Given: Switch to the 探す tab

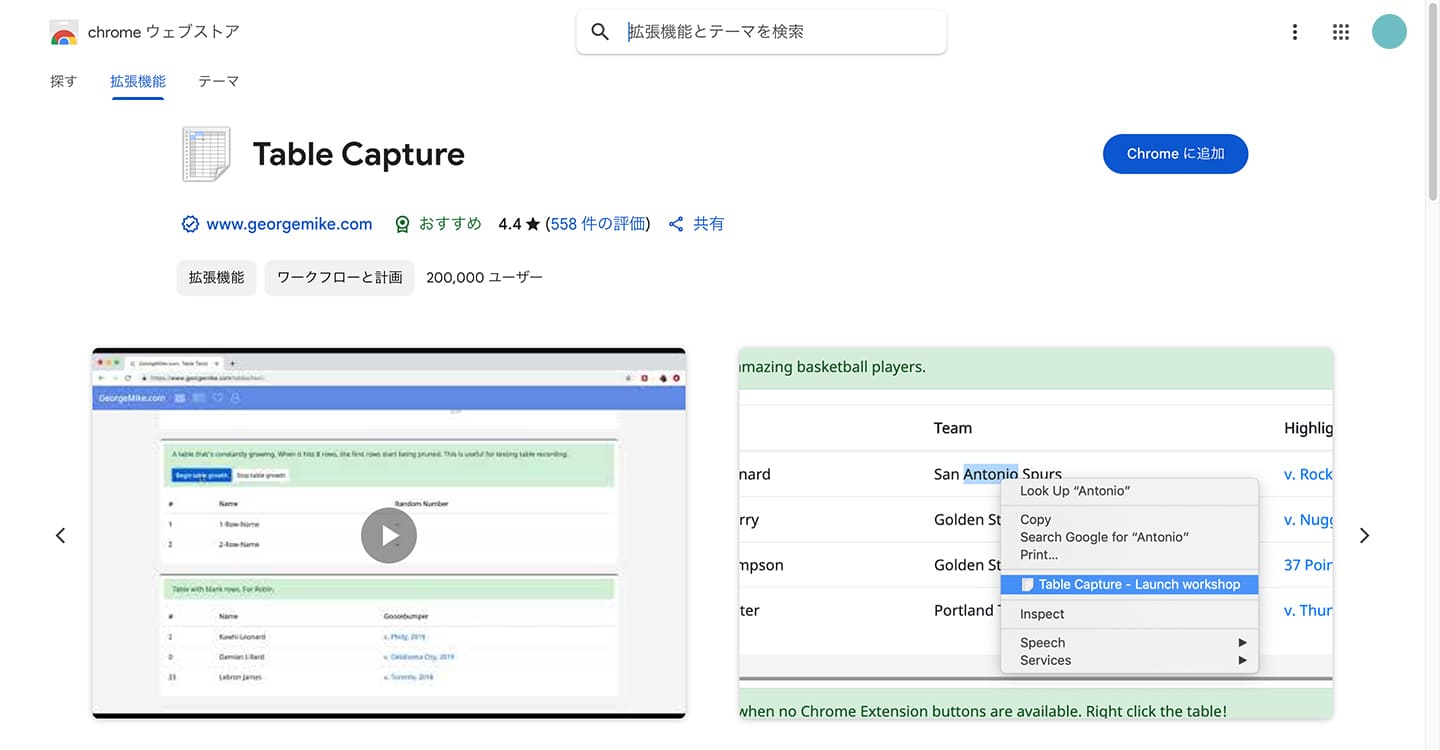Looking at the screenshot, I should tap(63, 81).
